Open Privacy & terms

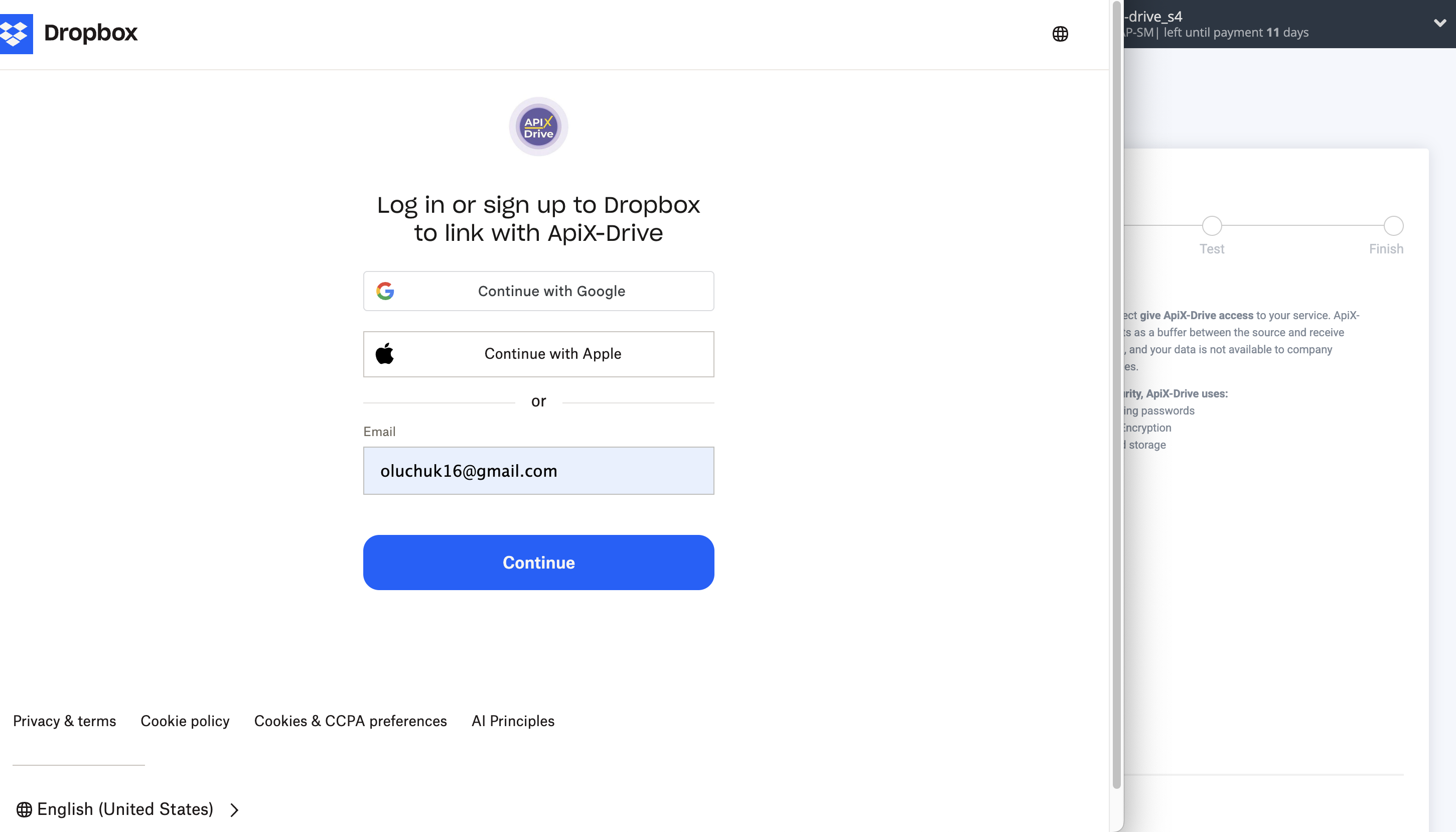65,721
